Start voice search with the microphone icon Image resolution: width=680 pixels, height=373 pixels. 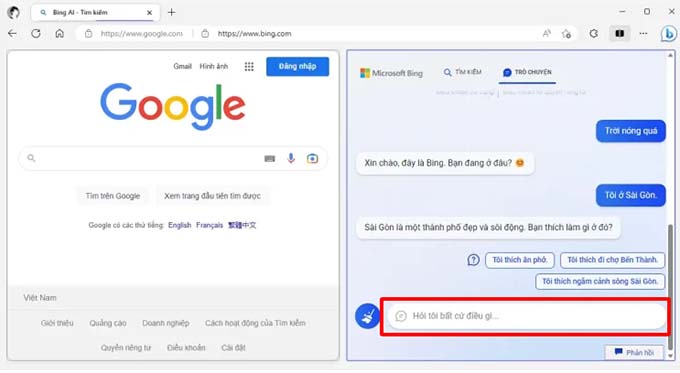tap(291, 158)
